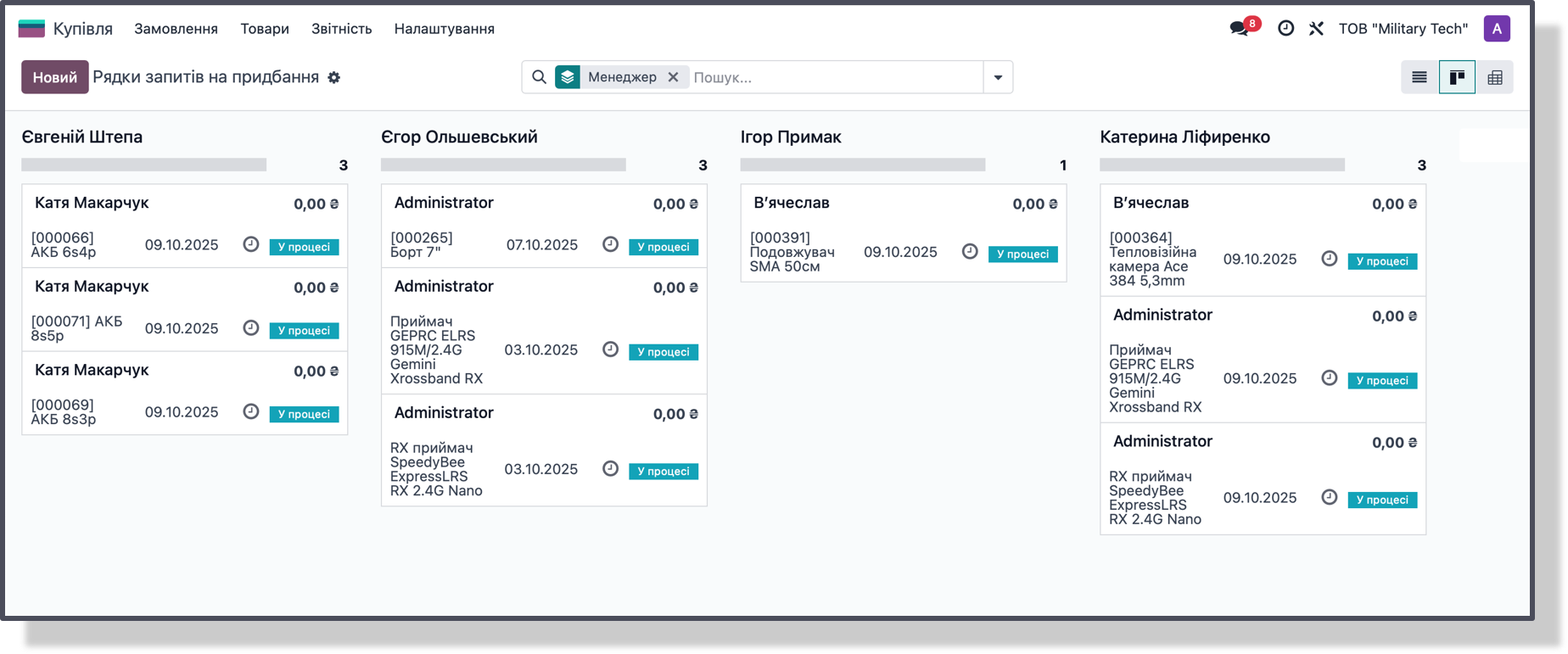Switch to pivot table view
This screenshot has height=654, width=1568.
(1495, 77)
